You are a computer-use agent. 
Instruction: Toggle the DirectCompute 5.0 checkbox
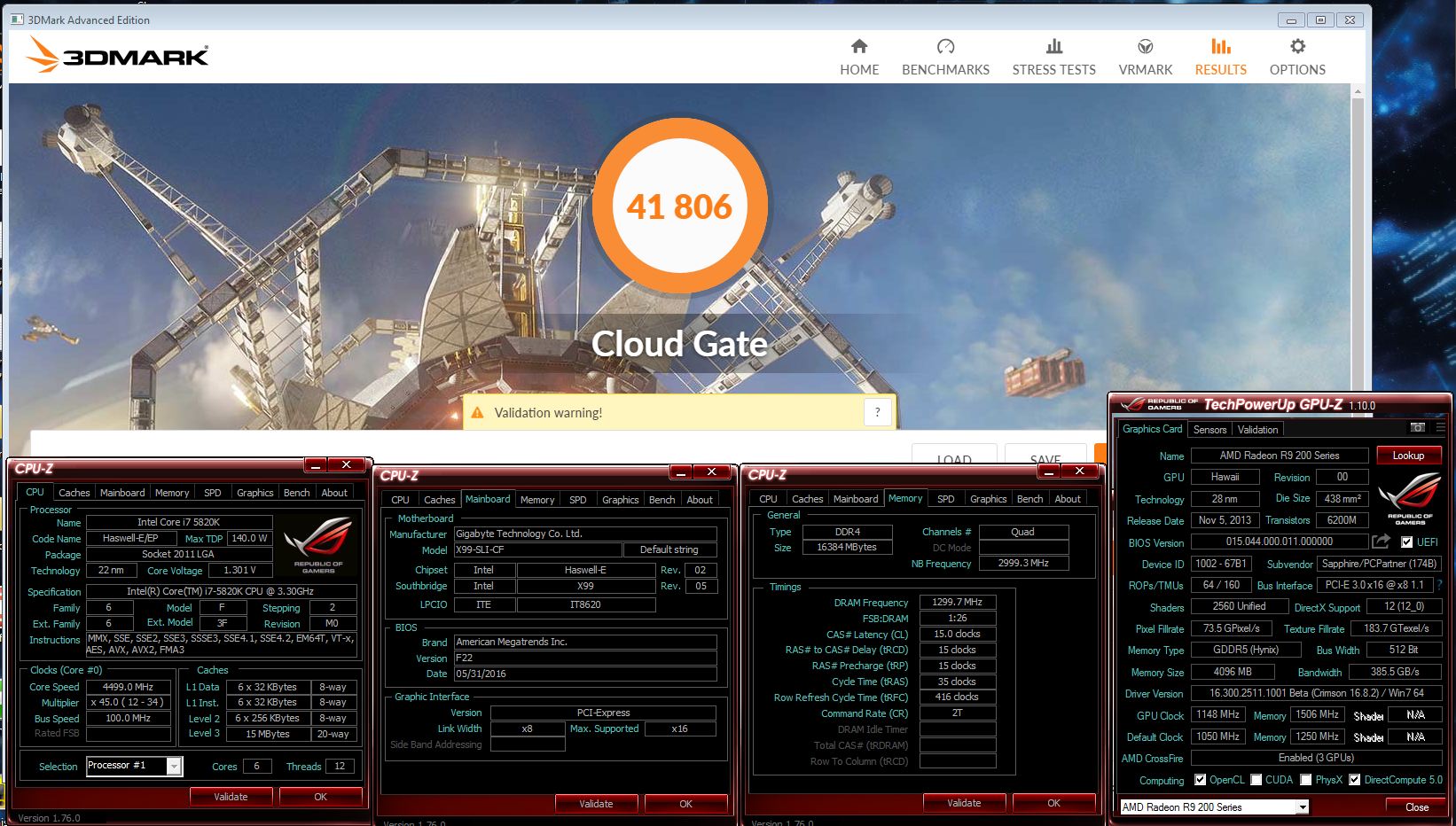pyautogui.click(x=1354, y=780)
